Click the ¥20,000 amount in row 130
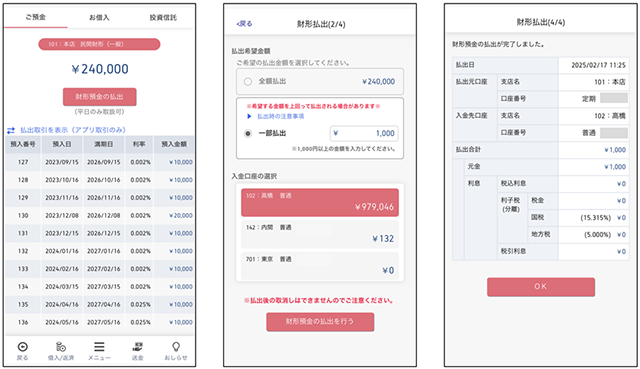Screen dimensions: 640x369 pyautogui.click(x=181, y=216)
